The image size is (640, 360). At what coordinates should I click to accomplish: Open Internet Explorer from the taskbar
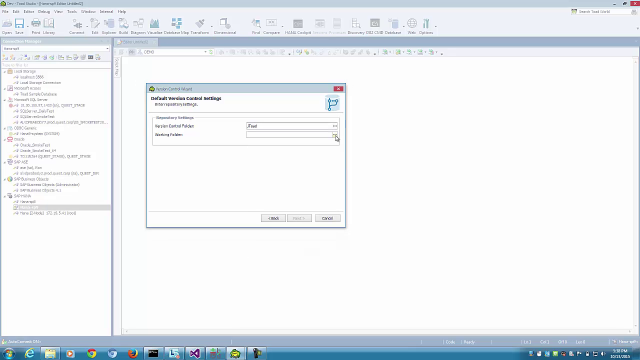pos(29,353)
